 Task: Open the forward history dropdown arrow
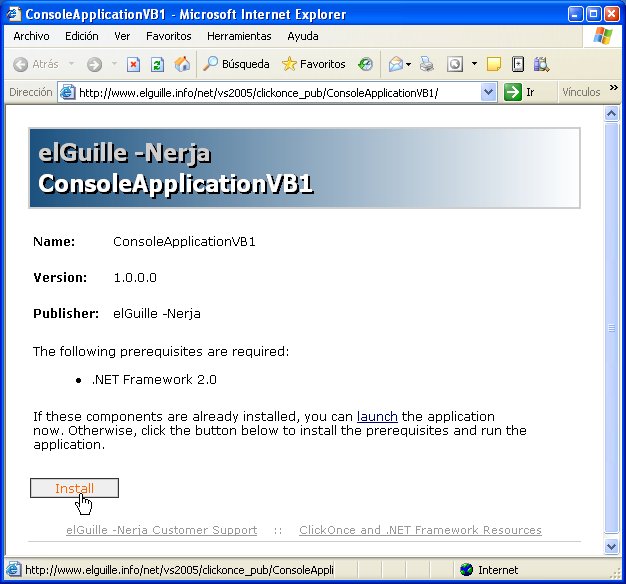tap(114, 63)
